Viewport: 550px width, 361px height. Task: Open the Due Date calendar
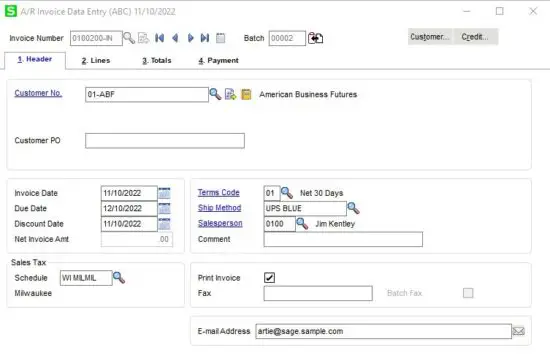coord(165,208)
